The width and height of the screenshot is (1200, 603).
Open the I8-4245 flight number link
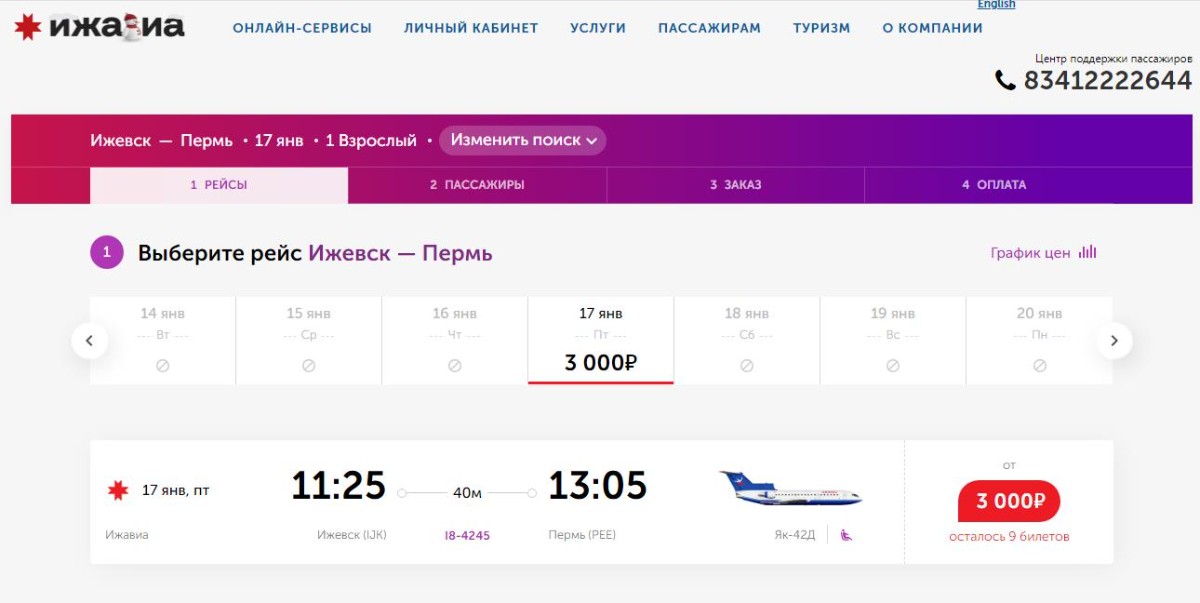point(467,535)
